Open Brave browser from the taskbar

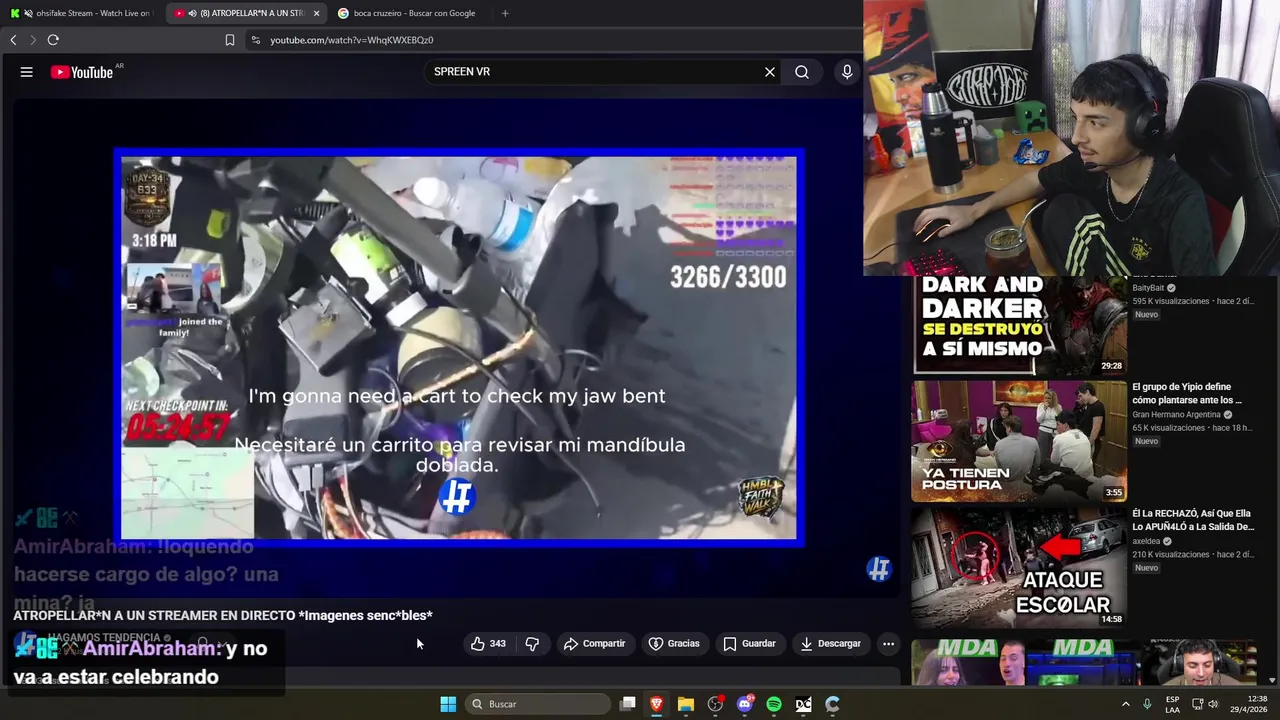pos(657,704)
